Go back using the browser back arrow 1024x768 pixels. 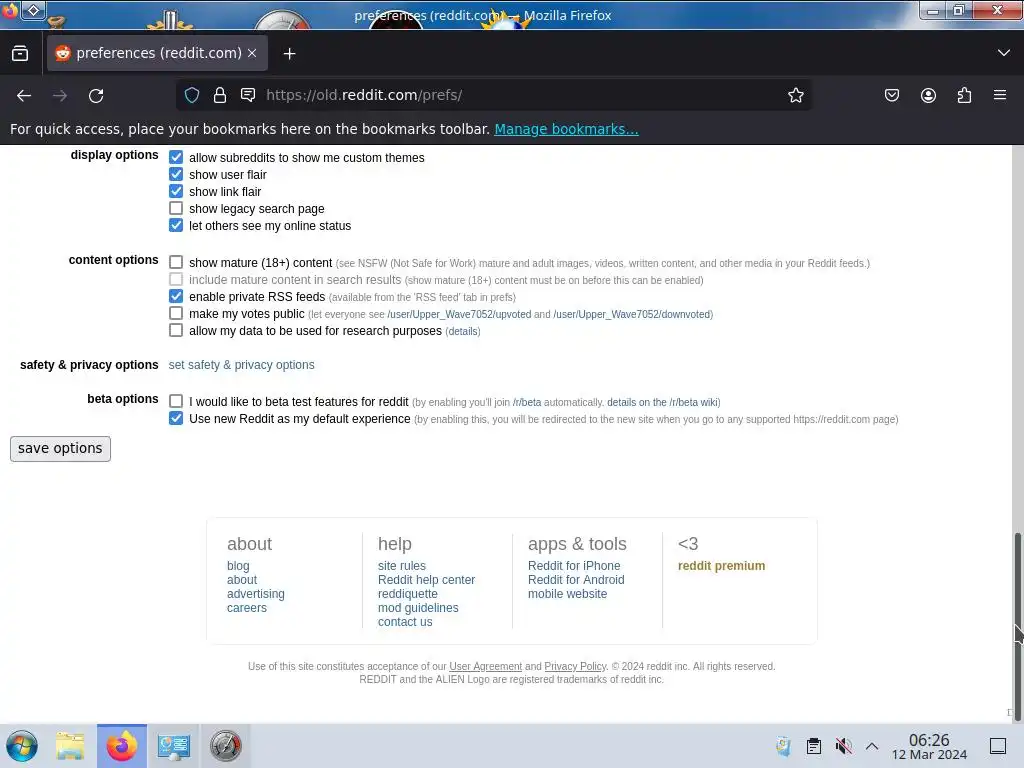point(24,95)
